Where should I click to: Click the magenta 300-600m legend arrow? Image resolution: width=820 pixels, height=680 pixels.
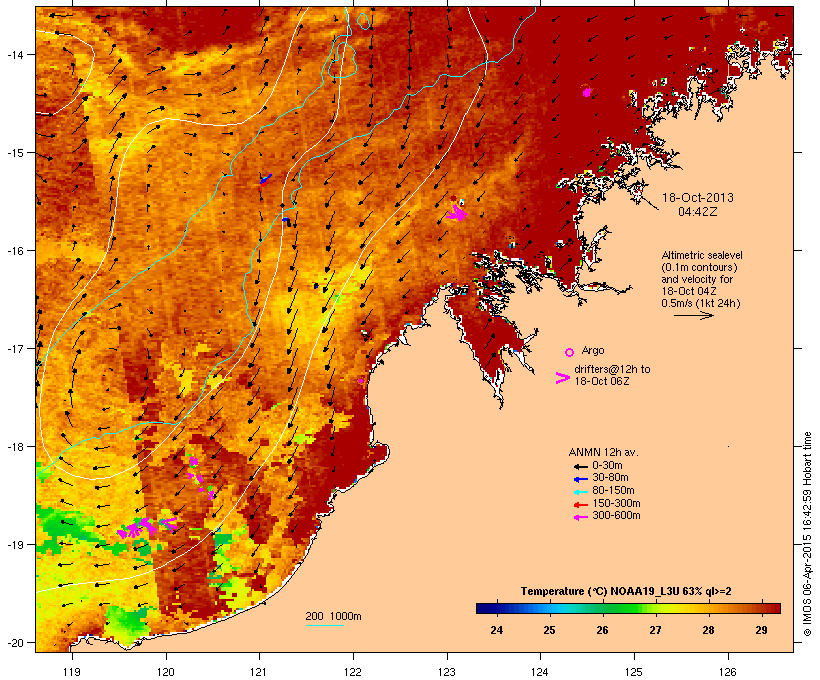(x=580, y=517)
